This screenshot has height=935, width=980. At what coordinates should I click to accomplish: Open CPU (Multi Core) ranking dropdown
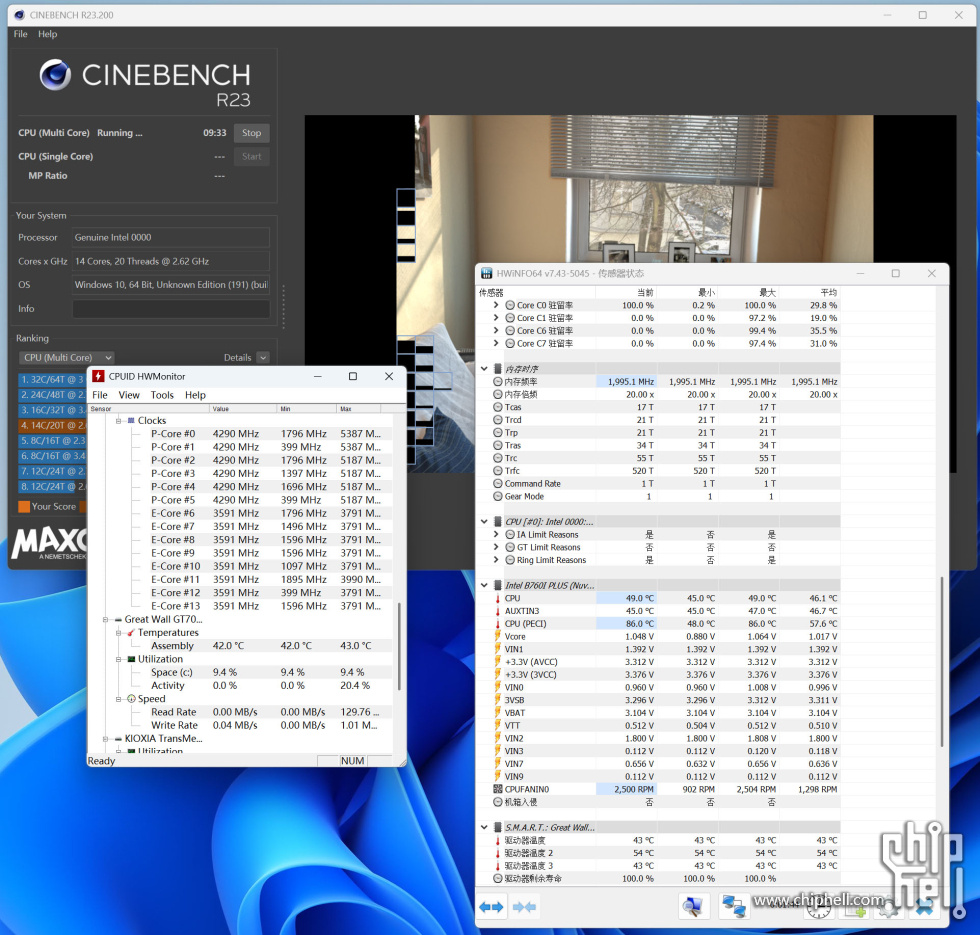(x=66, y=358)
